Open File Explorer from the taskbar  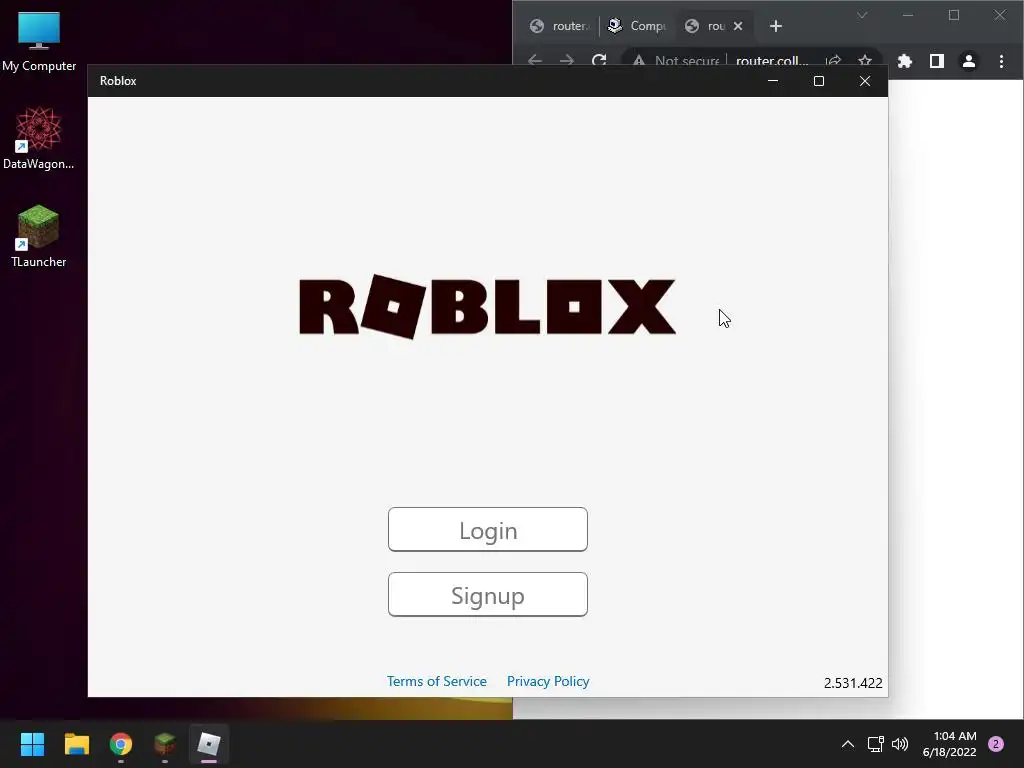[76, 744]
